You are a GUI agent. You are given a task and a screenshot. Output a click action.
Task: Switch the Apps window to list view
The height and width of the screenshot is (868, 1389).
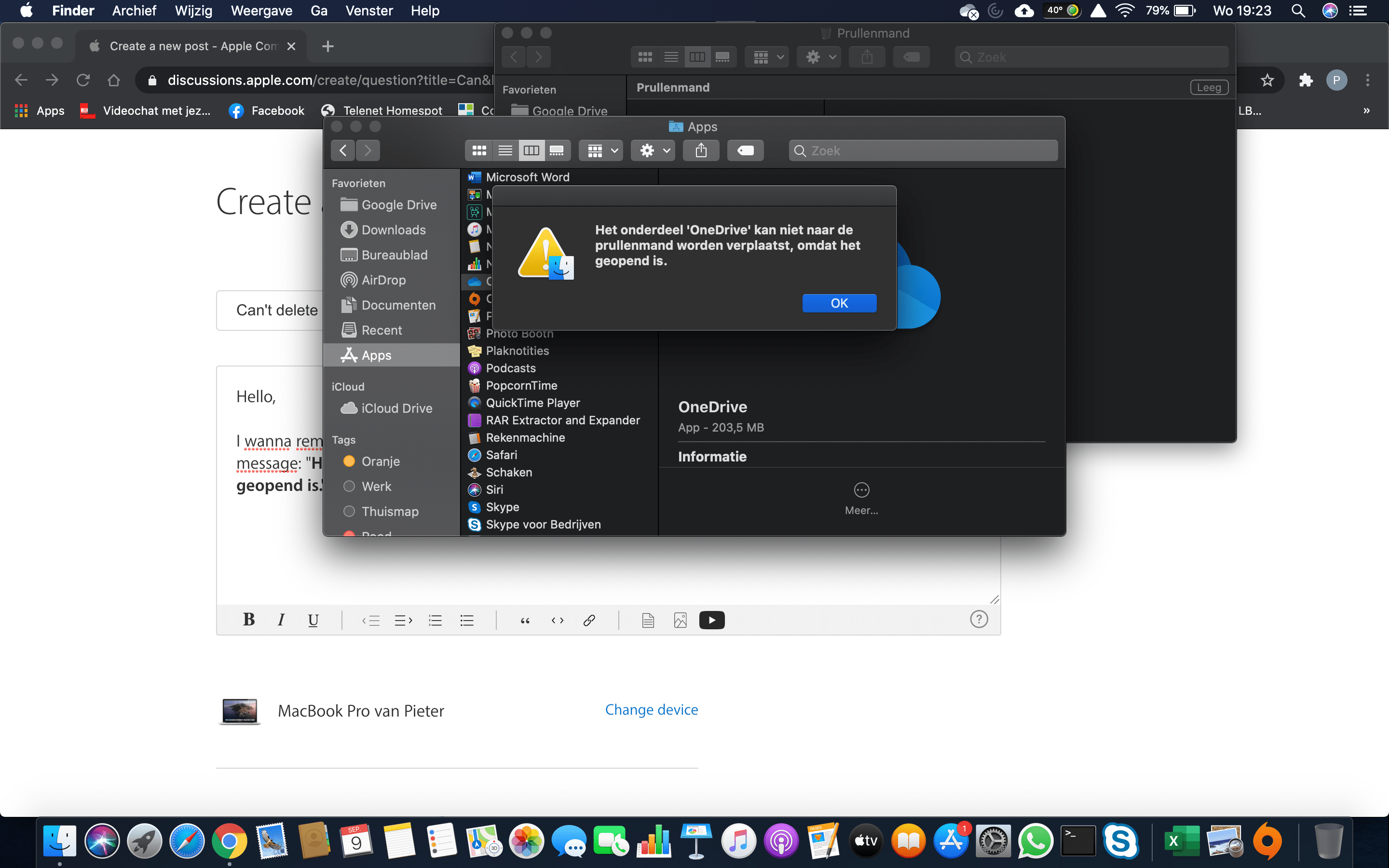[x=505, y=150]
